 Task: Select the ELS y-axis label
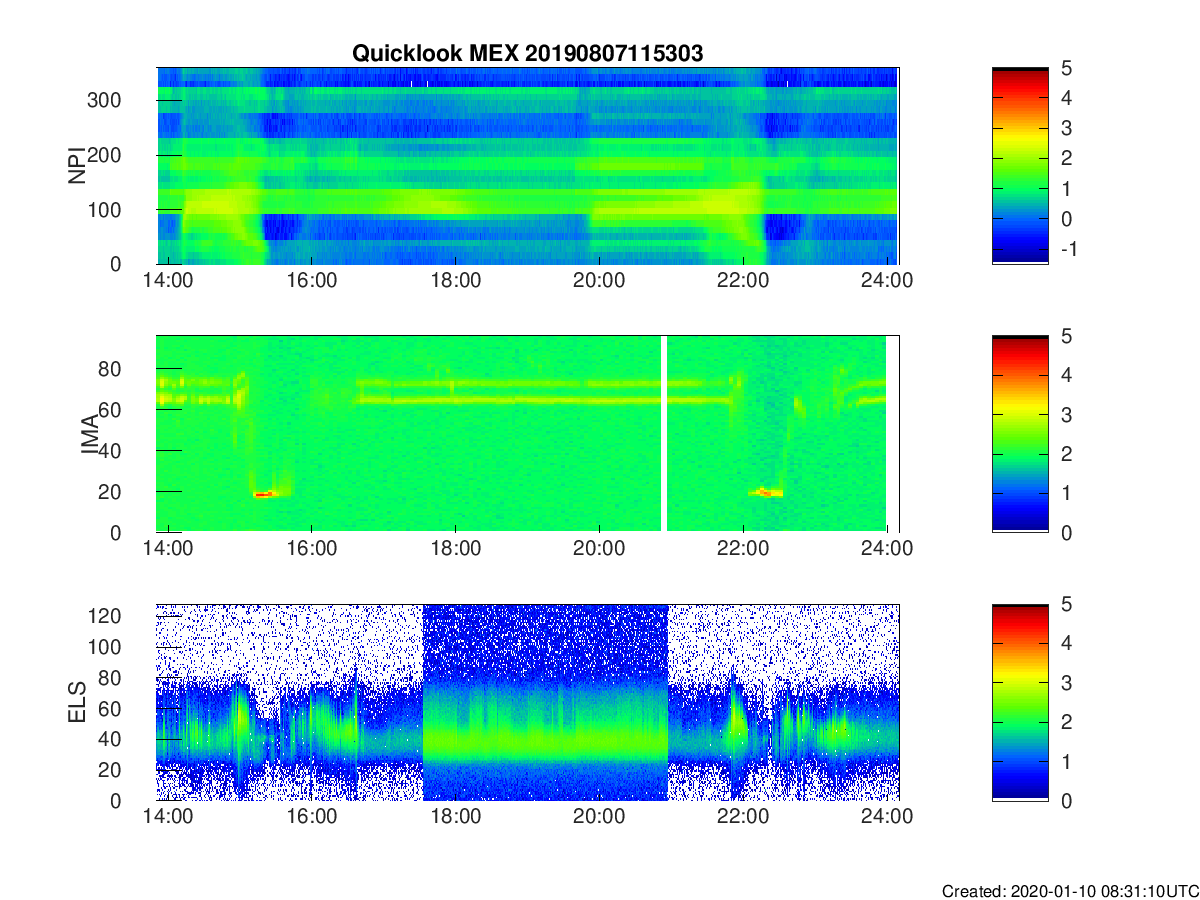point(76,703)
